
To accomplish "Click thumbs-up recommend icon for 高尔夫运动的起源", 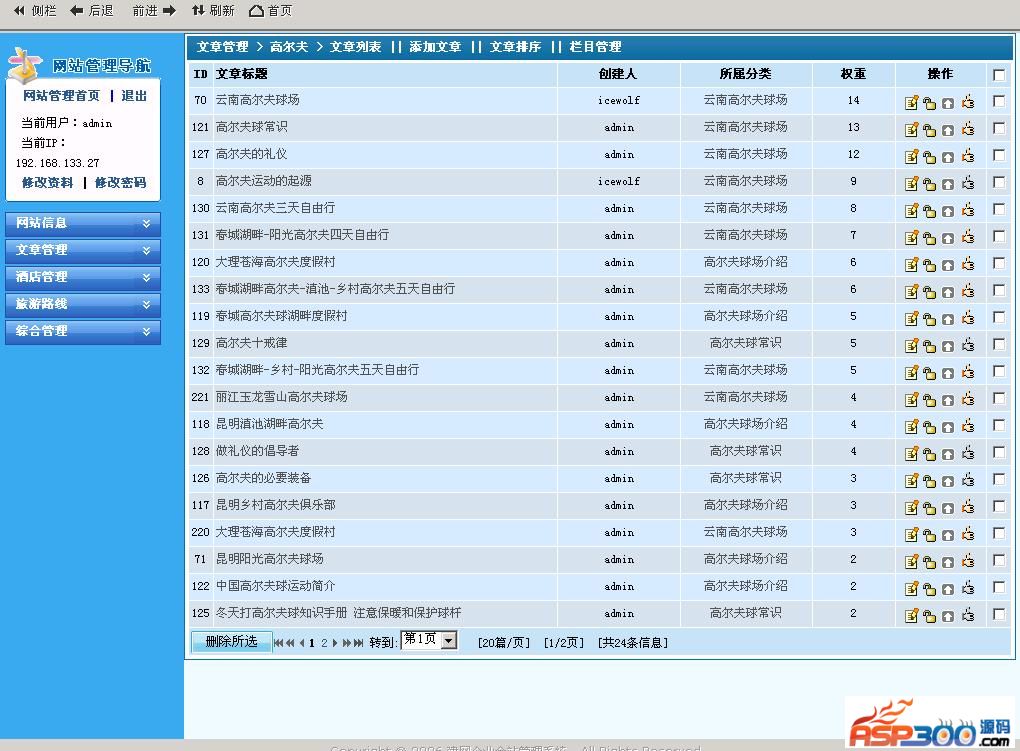I will click(967, 183).
